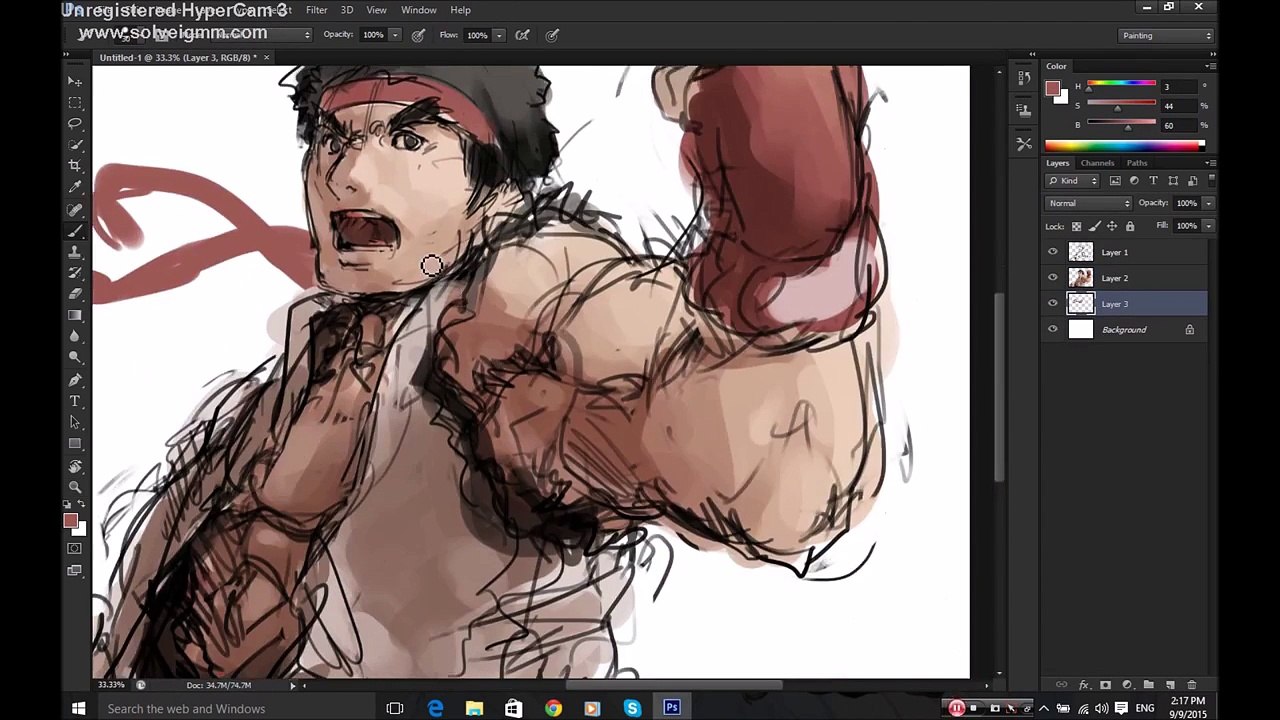Open brush Opacity dropdown in options bar
The height and width of the screenshot is (720, 1280).
pos(394,35)
